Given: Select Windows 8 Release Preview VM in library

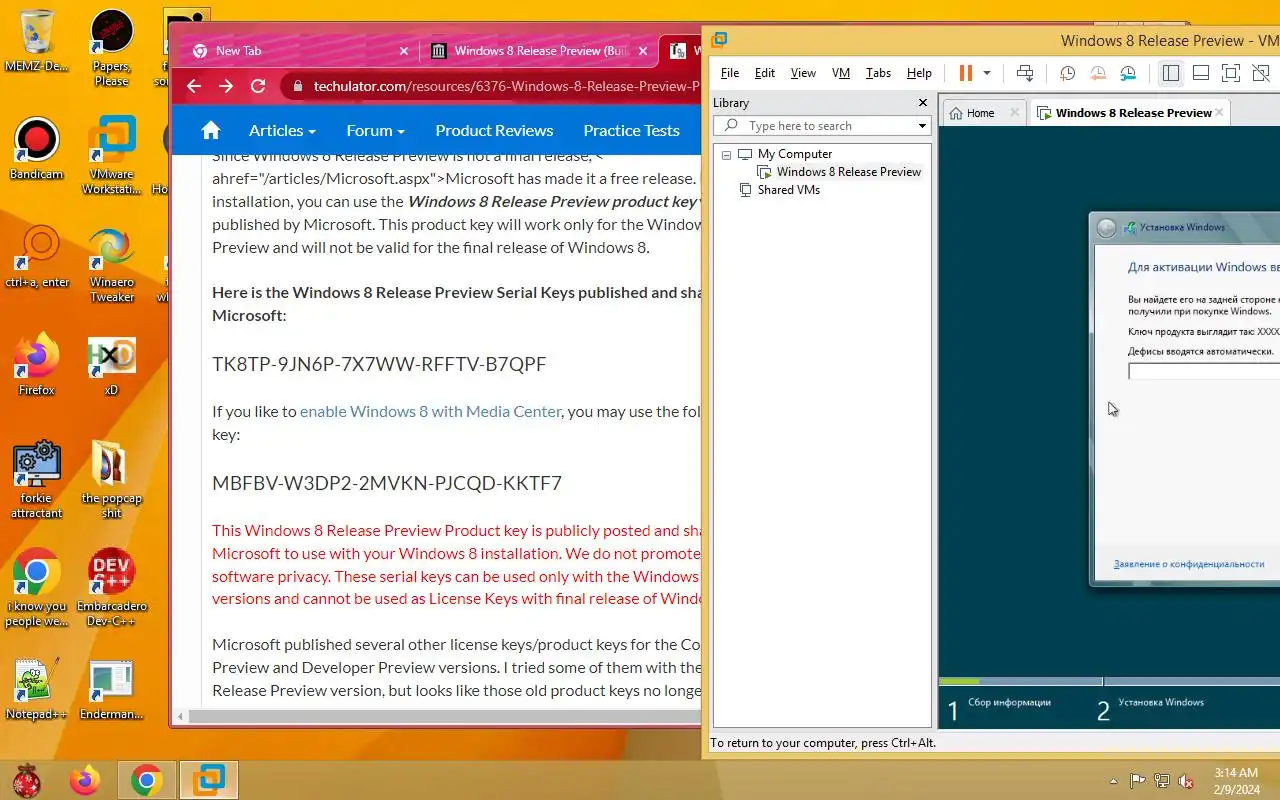Looking at the screenshot, I should point(849,172).
